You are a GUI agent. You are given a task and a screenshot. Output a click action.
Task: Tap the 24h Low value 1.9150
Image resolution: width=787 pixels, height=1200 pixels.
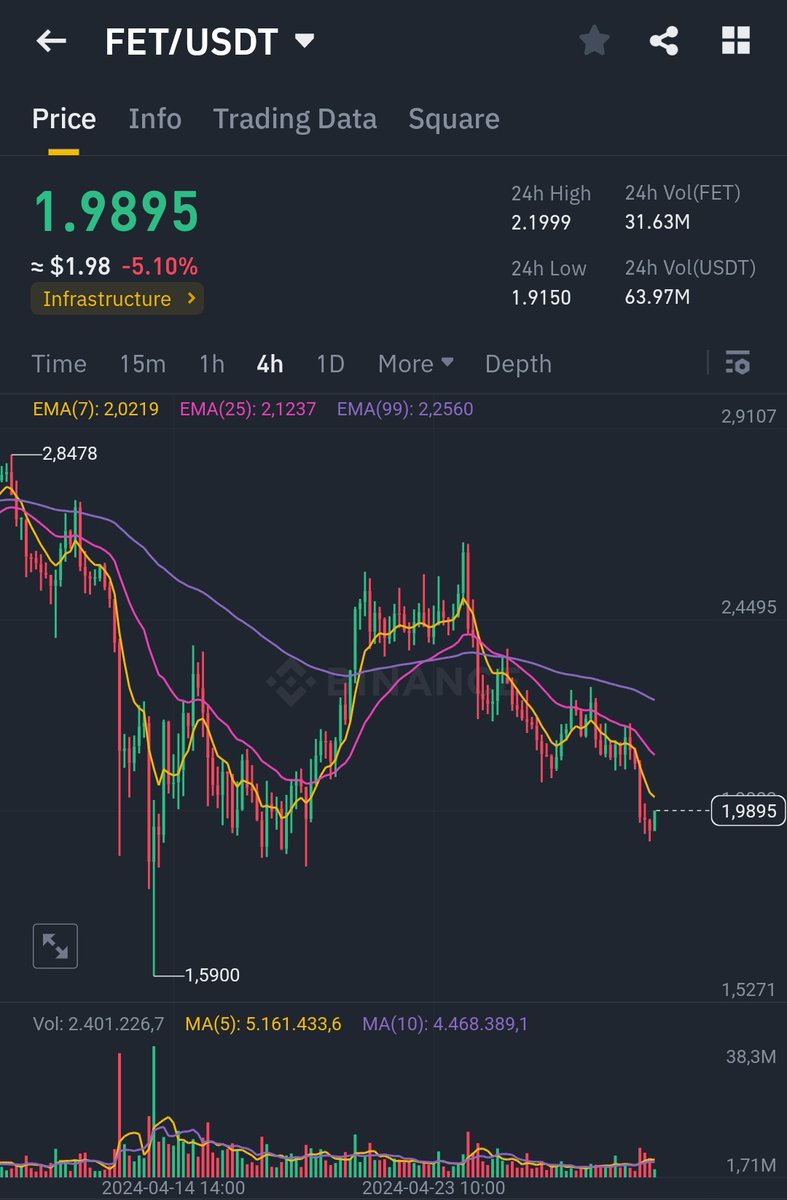(541, 297)
